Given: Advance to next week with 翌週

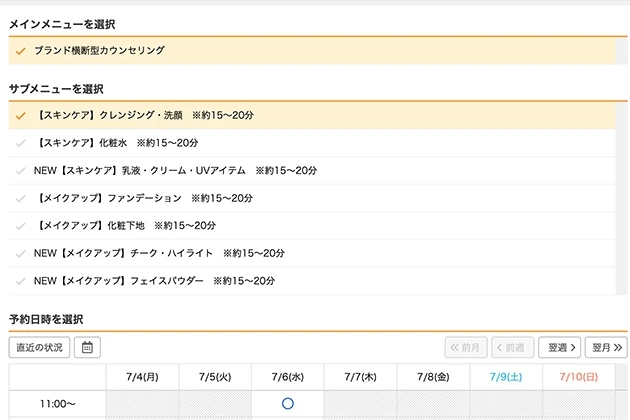Looking at the screenshot, I should [560, 347].
